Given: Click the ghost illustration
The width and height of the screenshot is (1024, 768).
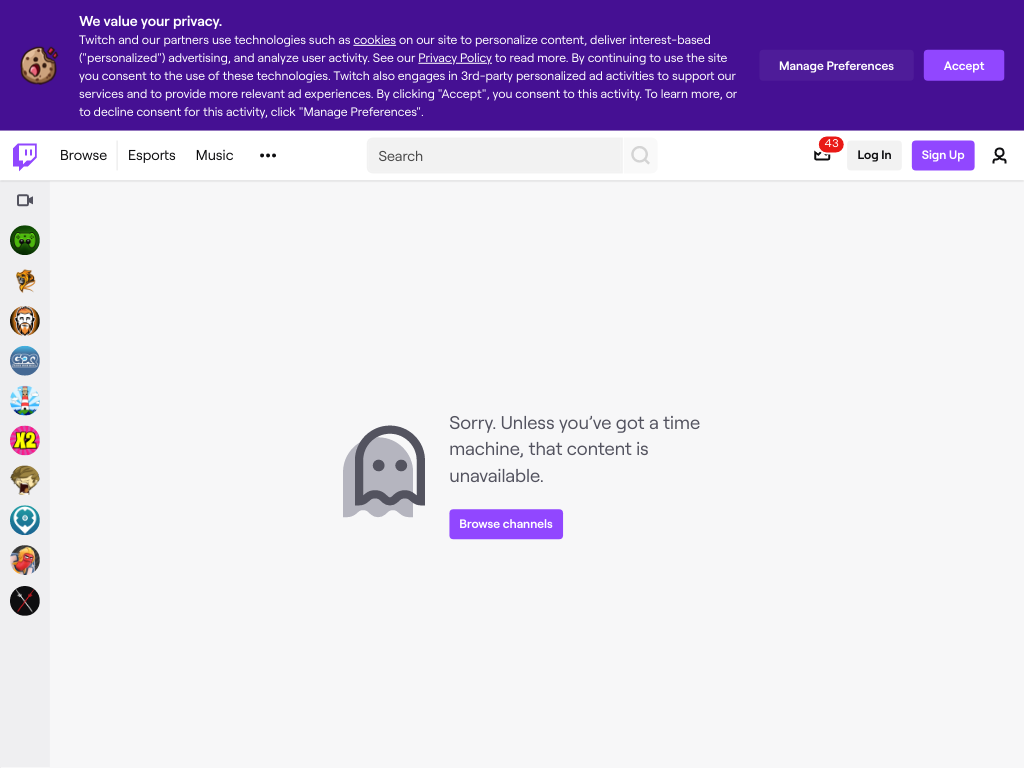Looking at the screenshot, I should pyautogui.click(x=384, y=472).
